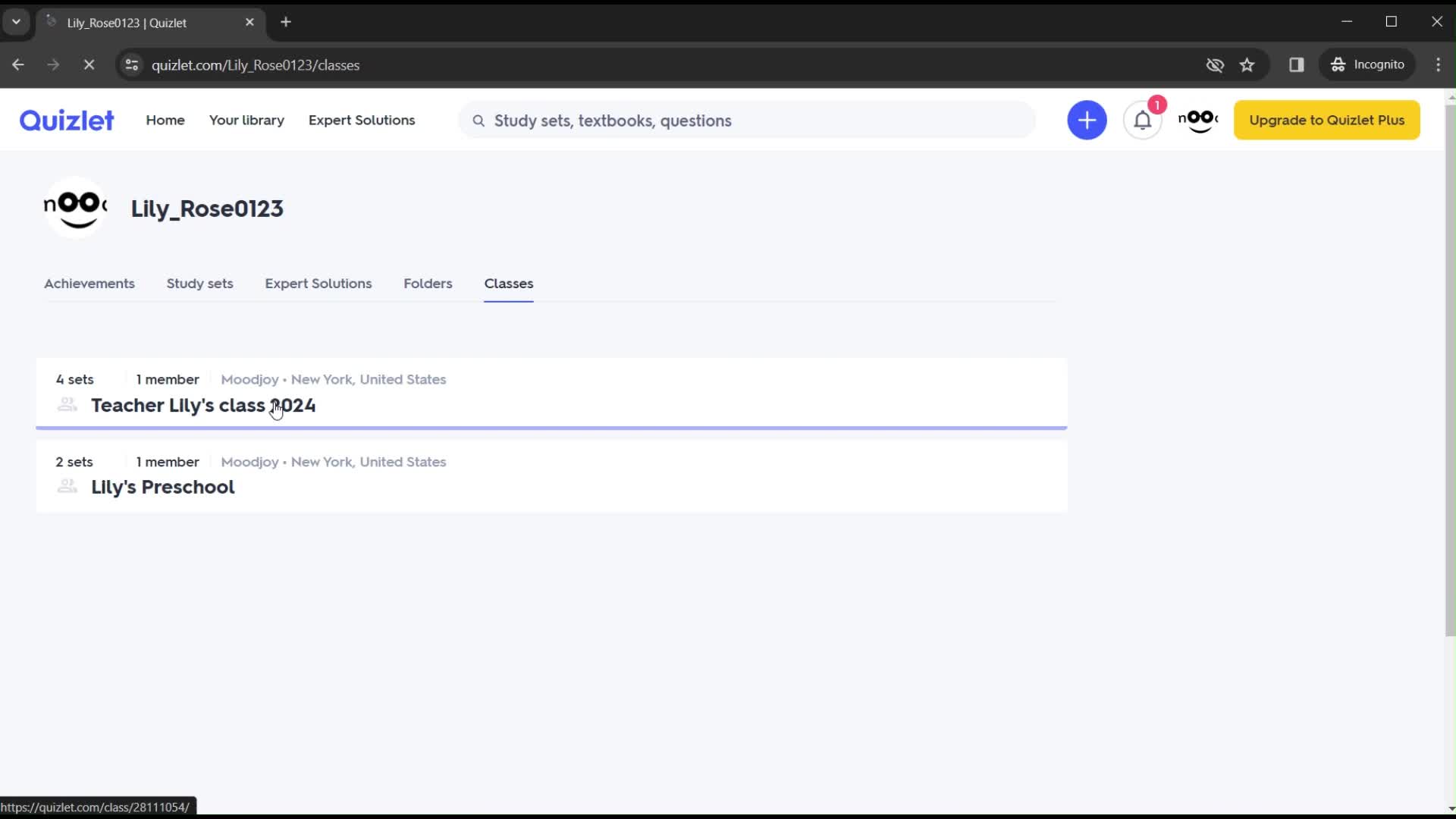Click the third-party cookies blocked eye icon
The height and width of the screenshot is (819, 1456).
pyautogui.click(x=1215, y=64)
